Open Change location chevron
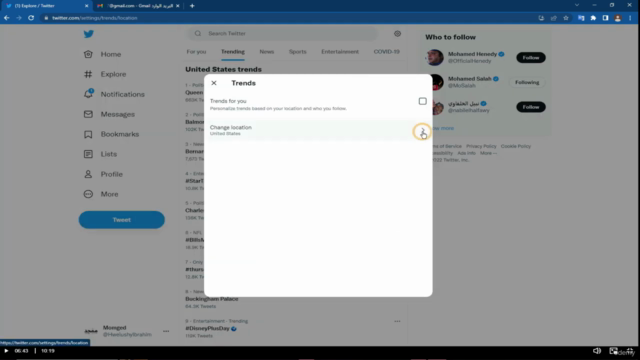 422,131
